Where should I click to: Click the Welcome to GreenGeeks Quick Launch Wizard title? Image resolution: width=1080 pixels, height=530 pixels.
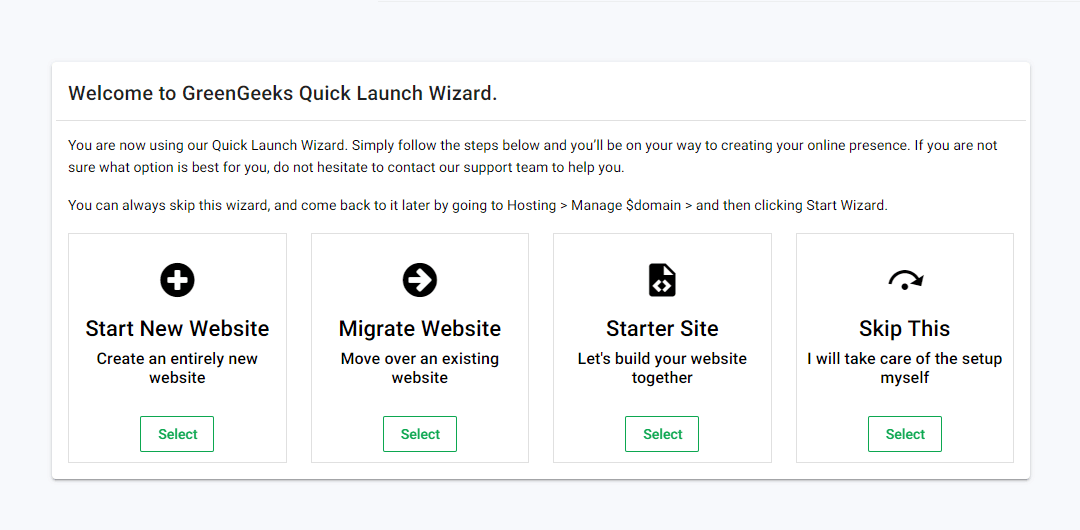click(x=282, y=94)
